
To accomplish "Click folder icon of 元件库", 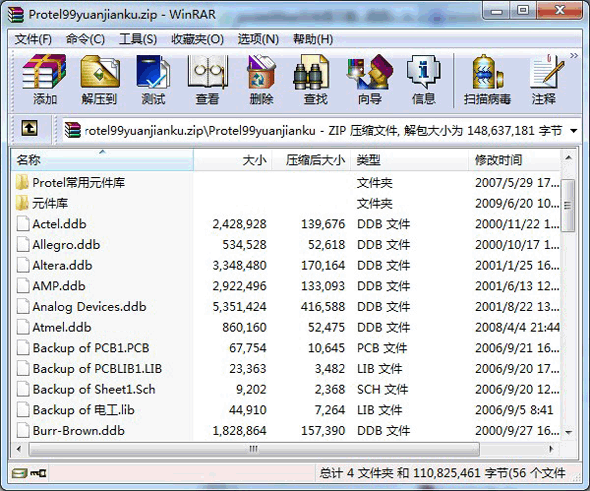I will 22,203.
